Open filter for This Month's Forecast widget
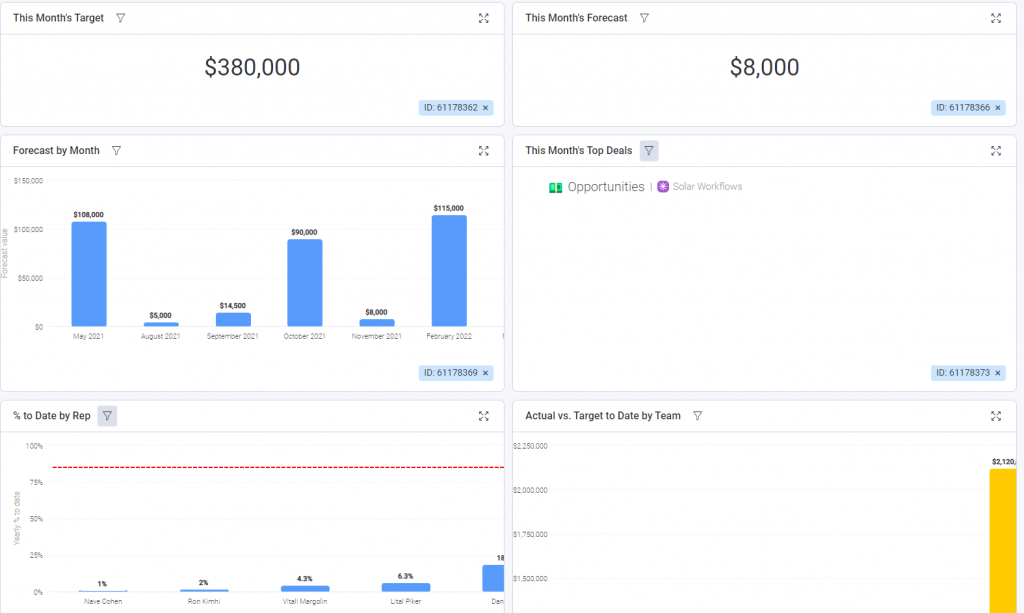This screenshot has width=1024, height=613. [644, 18]
